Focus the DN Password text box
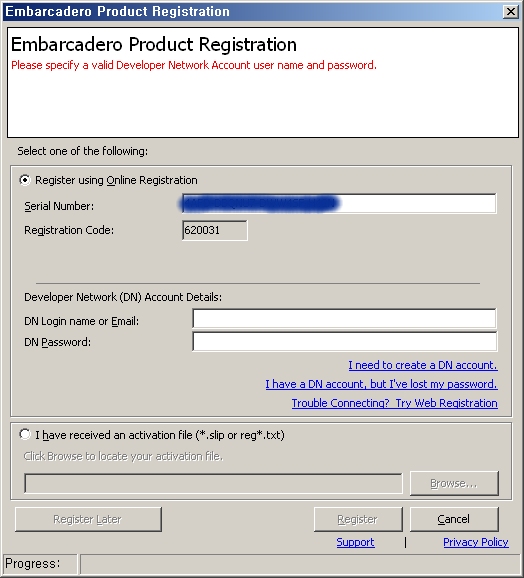The width and height of the screenshot is (524, 578). click(344, 341)
